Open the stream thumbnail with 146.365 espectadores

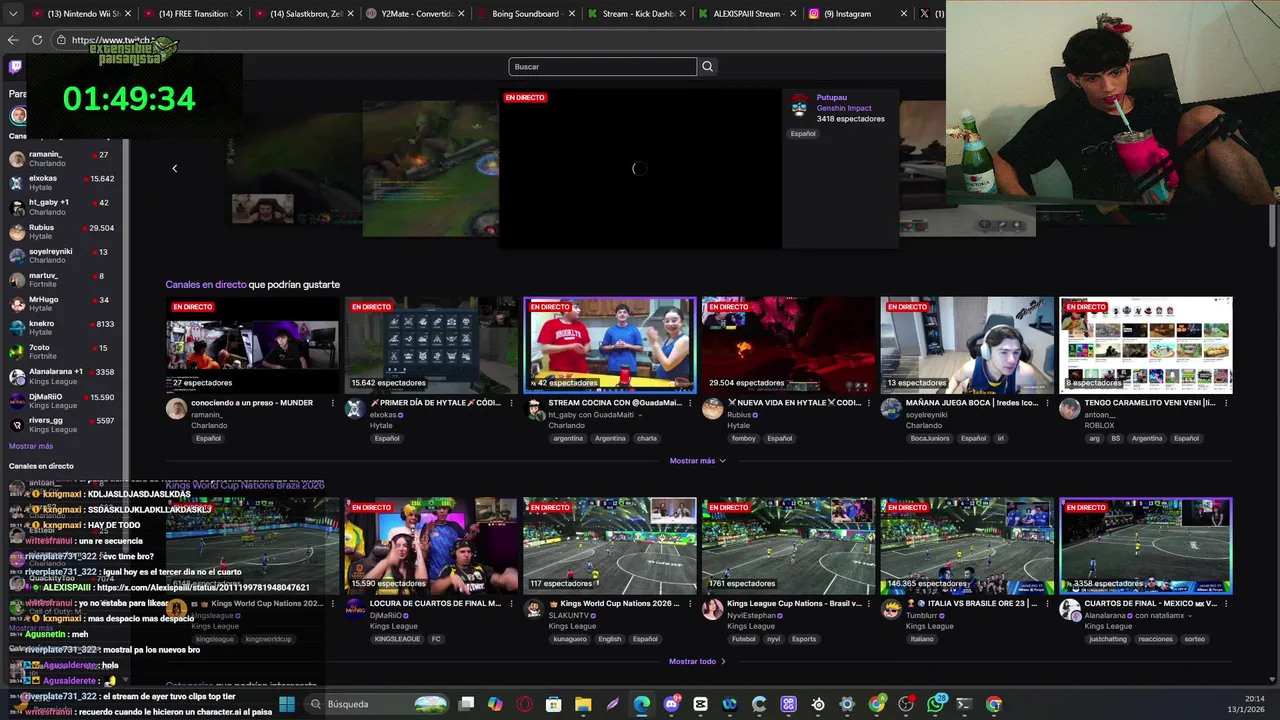click(967, 546)
